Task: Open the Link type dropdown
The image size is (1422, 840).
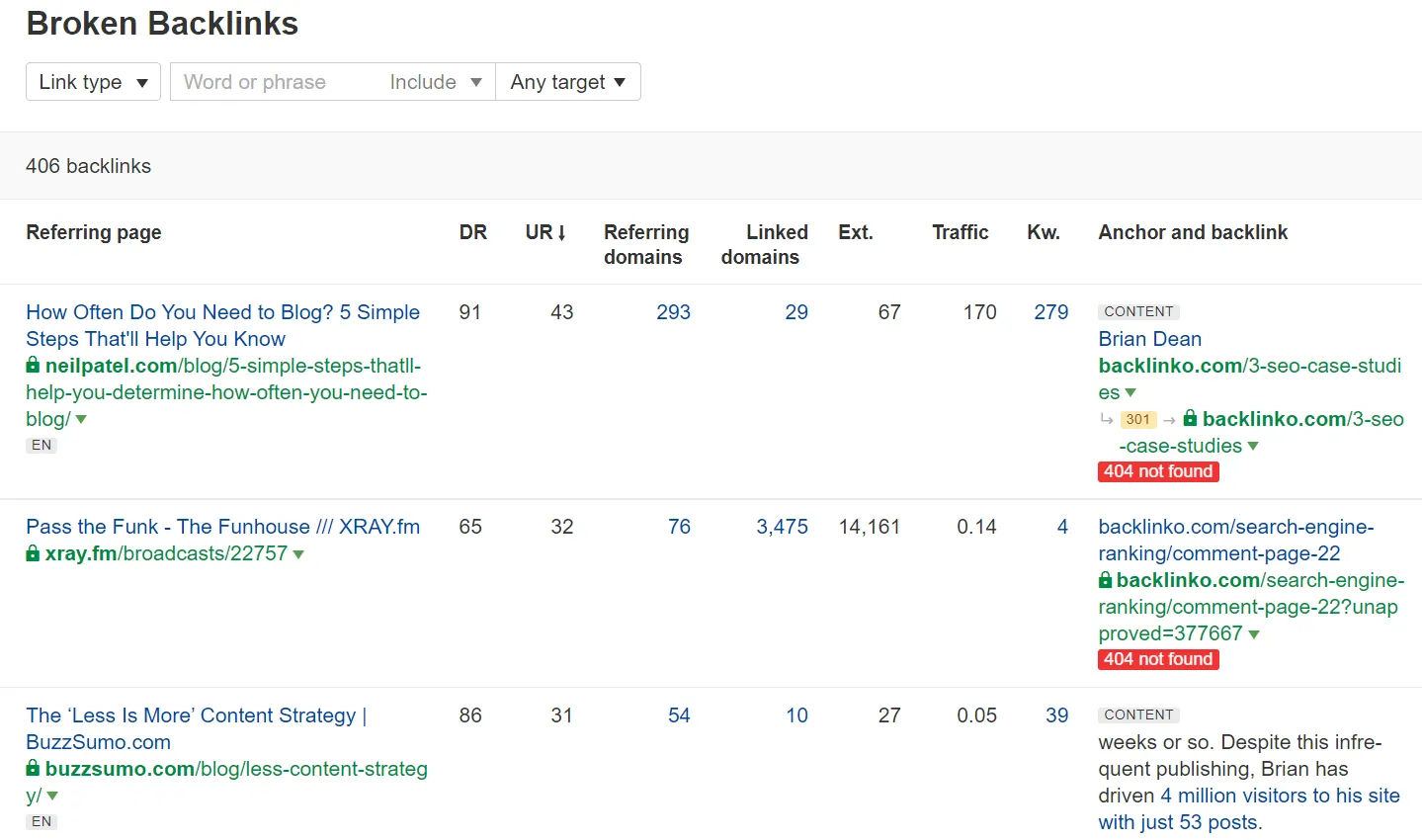Action: click(x=93, y=82)
